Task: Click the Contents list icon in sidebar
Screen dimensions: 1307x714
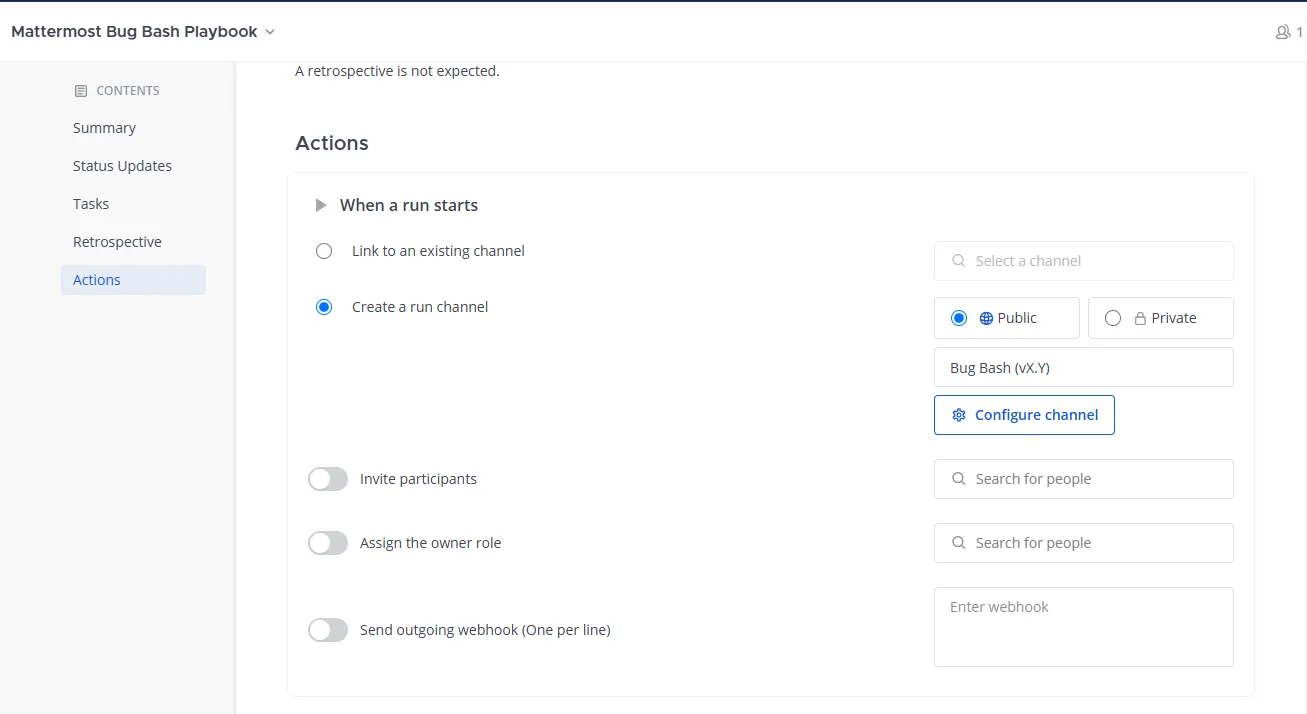Action: coord(81,91)
